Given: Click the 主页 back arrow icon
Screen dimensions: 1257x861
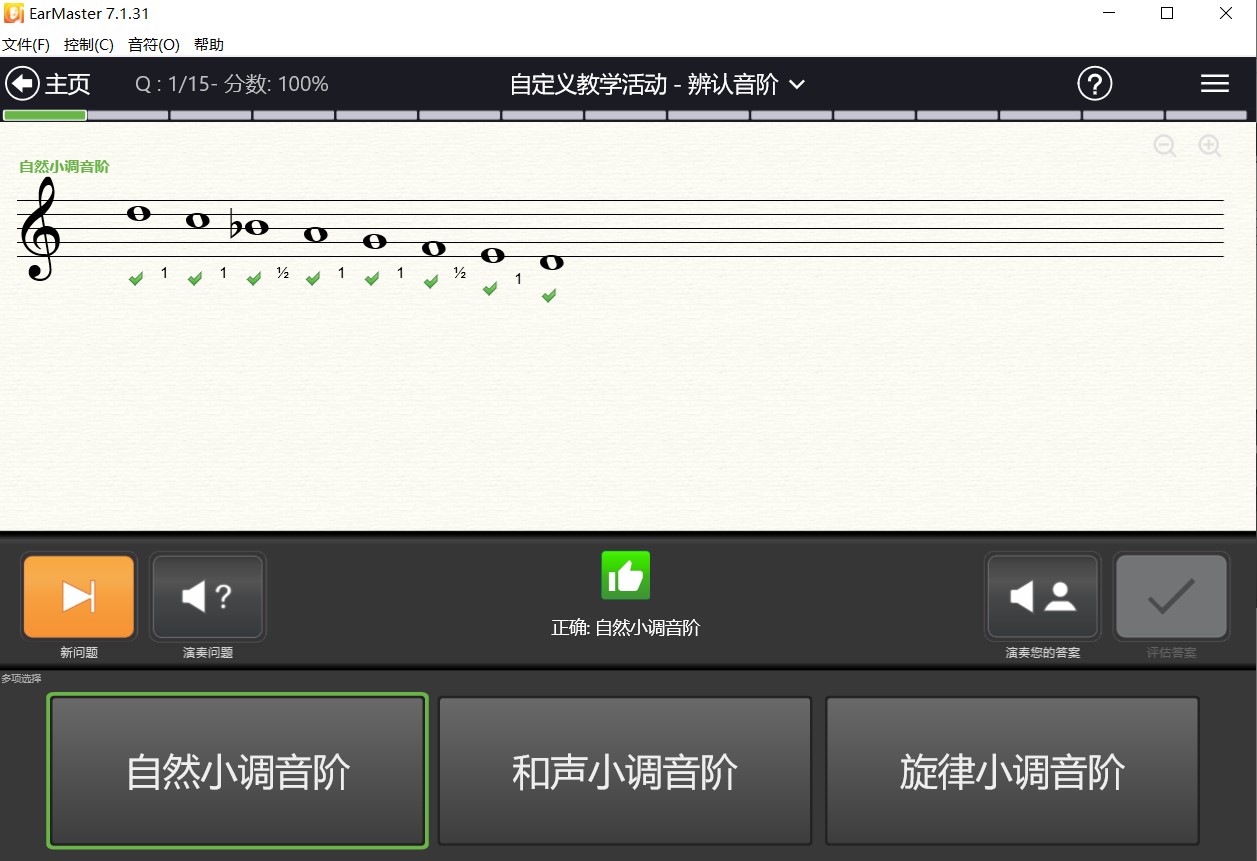Looking at the screenshot, I should click(22, 83).
